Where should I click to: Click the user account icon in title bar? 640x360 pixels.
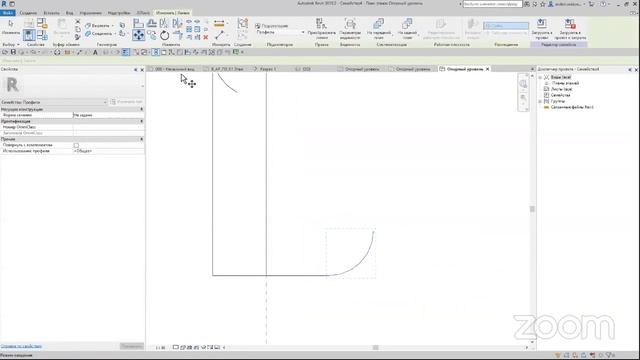pyautogui.click(x=551, y=4)
